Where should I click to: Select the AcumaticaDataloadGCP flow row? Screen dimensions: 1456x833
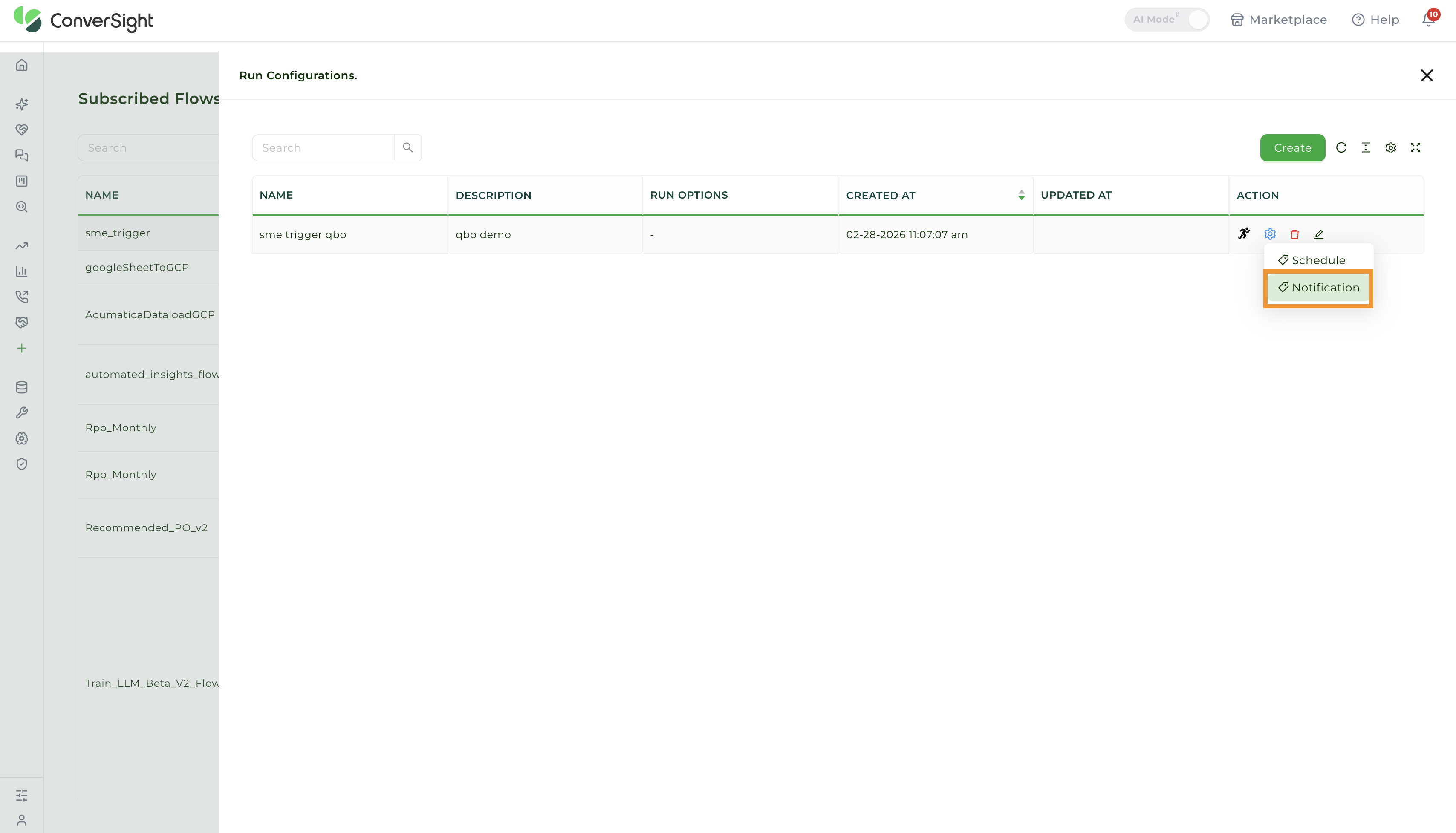[148, 314]
